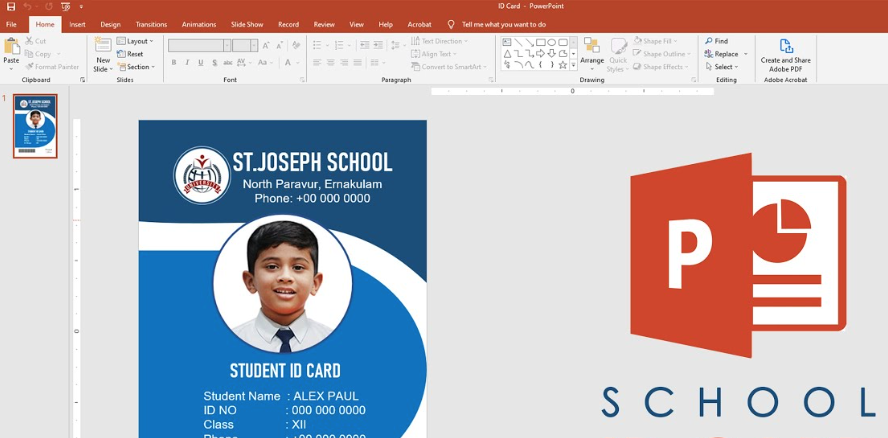Activate the Format Painter brush
Viewport: 888px width, 438px height.
(x=52, y=67)
